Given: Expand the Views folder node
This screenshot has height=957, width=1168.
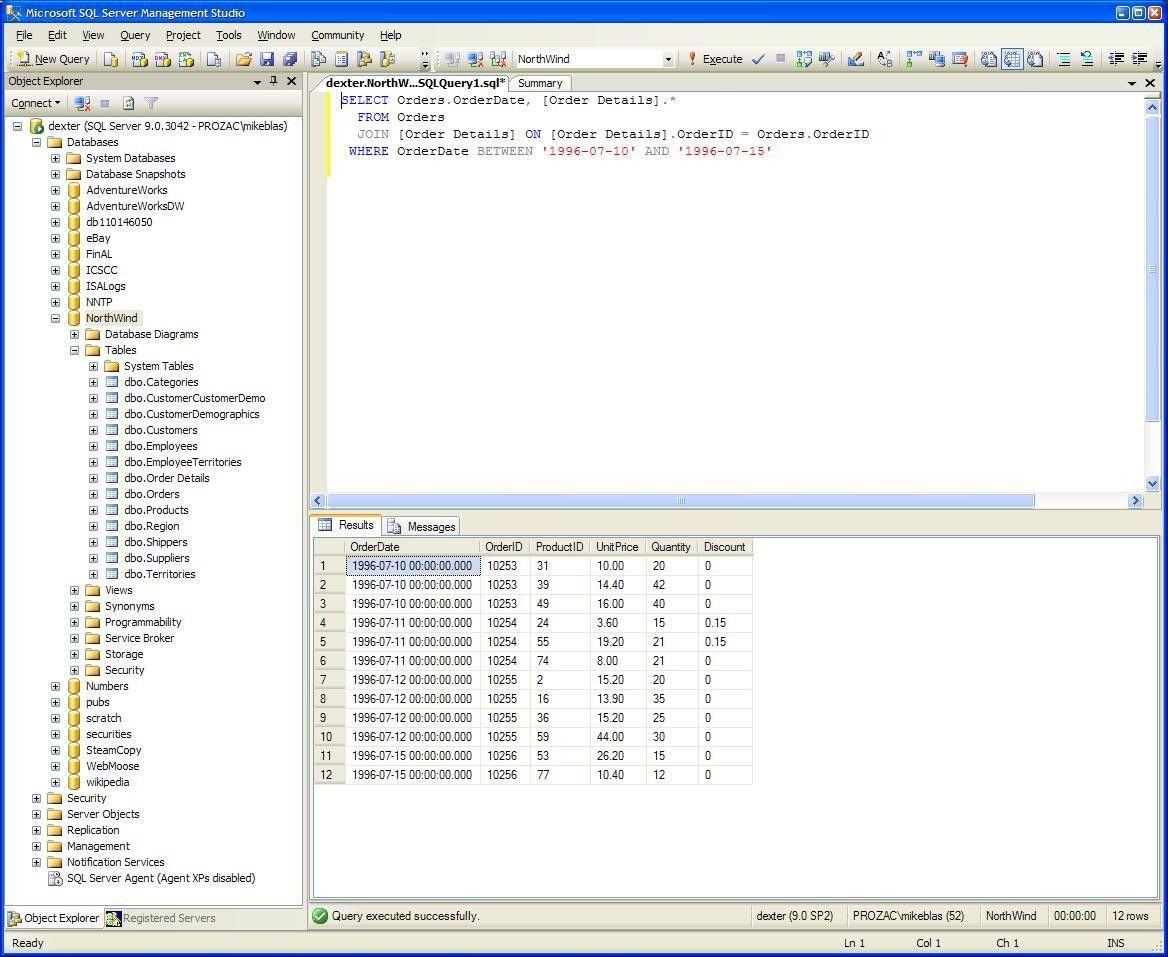Looking at the screenshot, I should [x=74, y=591].
